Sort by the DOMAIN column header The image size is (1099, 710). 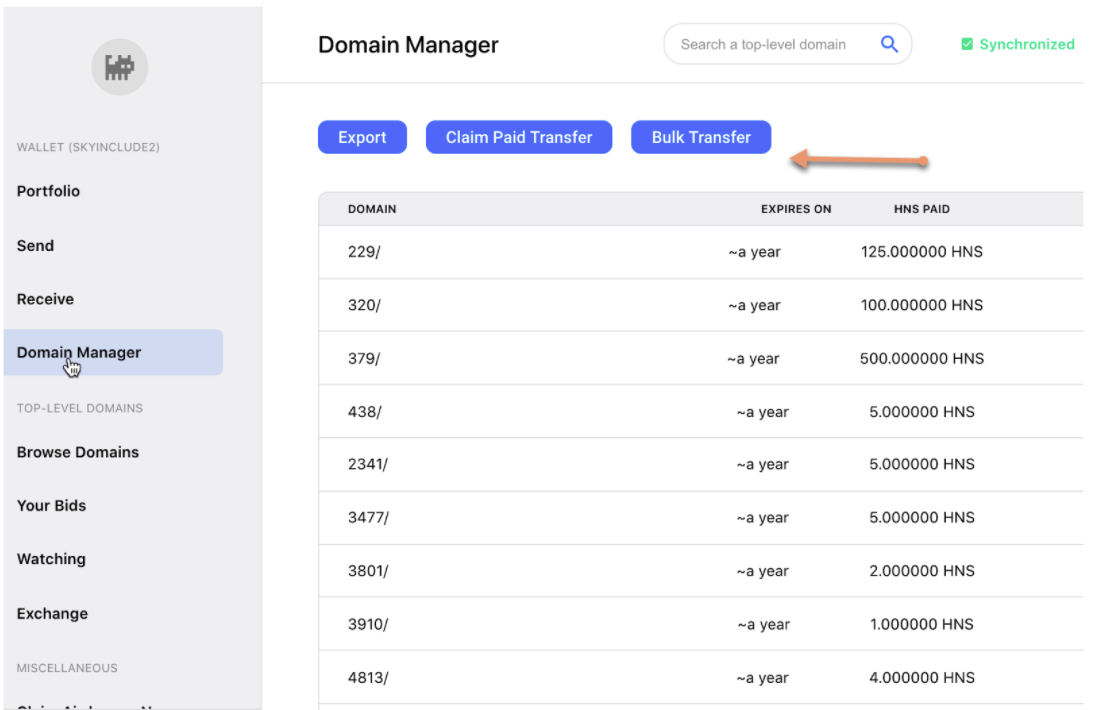point(372,209)
